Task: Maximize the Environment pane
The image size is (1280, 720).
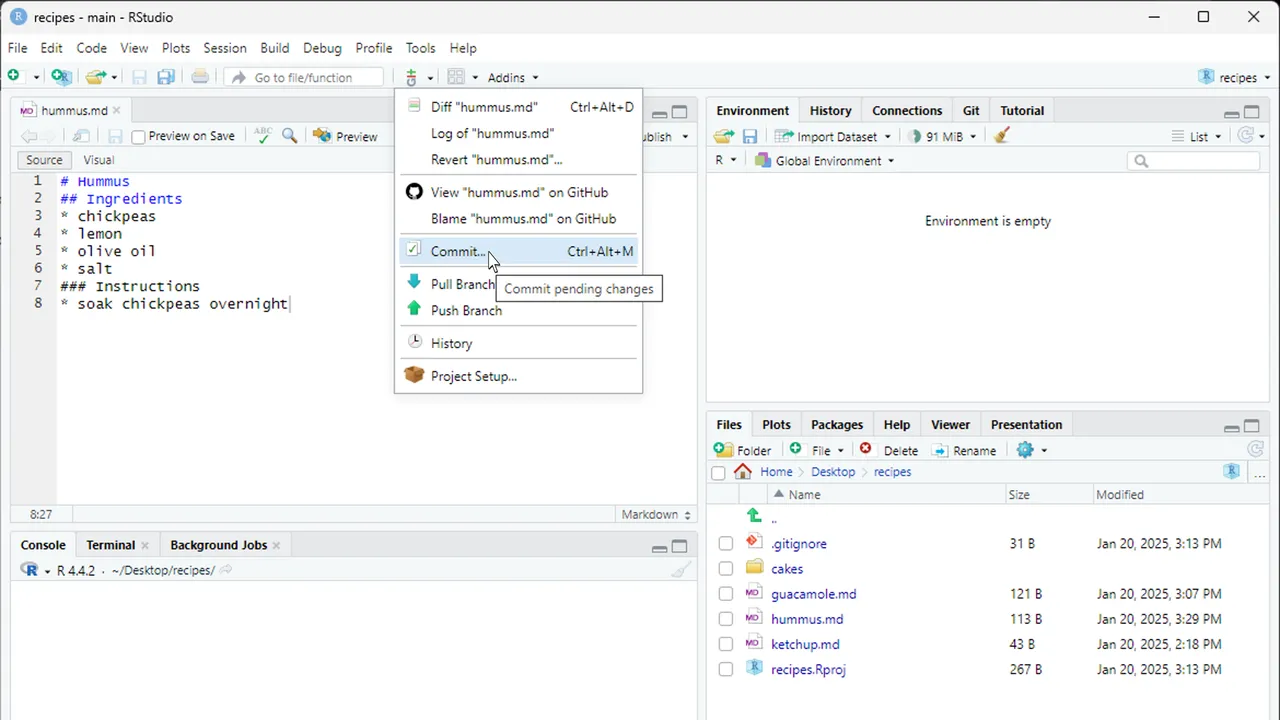Action: point(1251,111)
